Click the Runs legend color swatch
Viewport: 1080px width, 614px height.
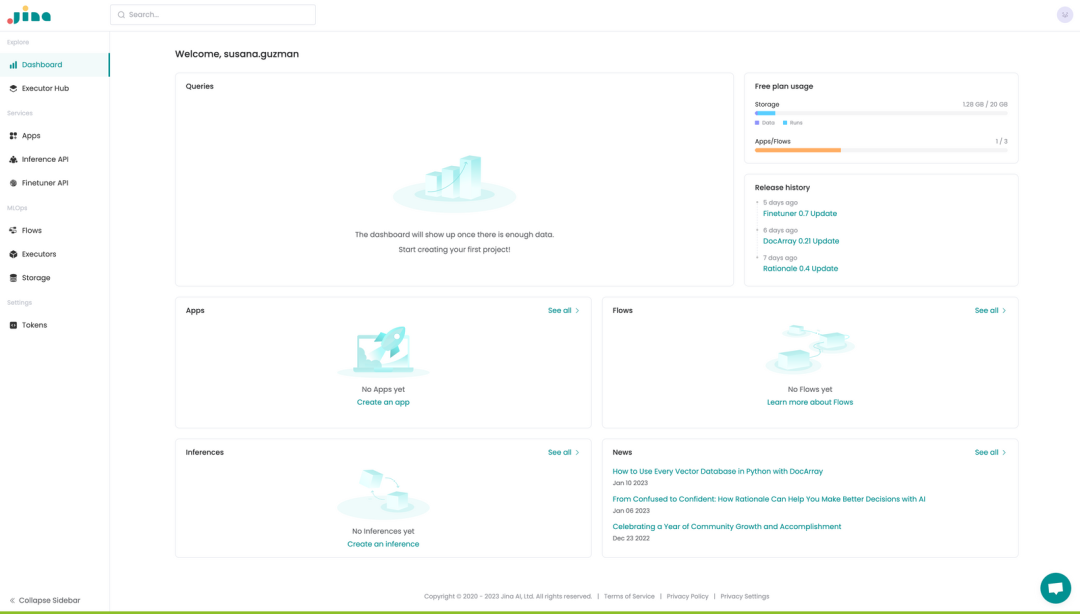[785, 123]
